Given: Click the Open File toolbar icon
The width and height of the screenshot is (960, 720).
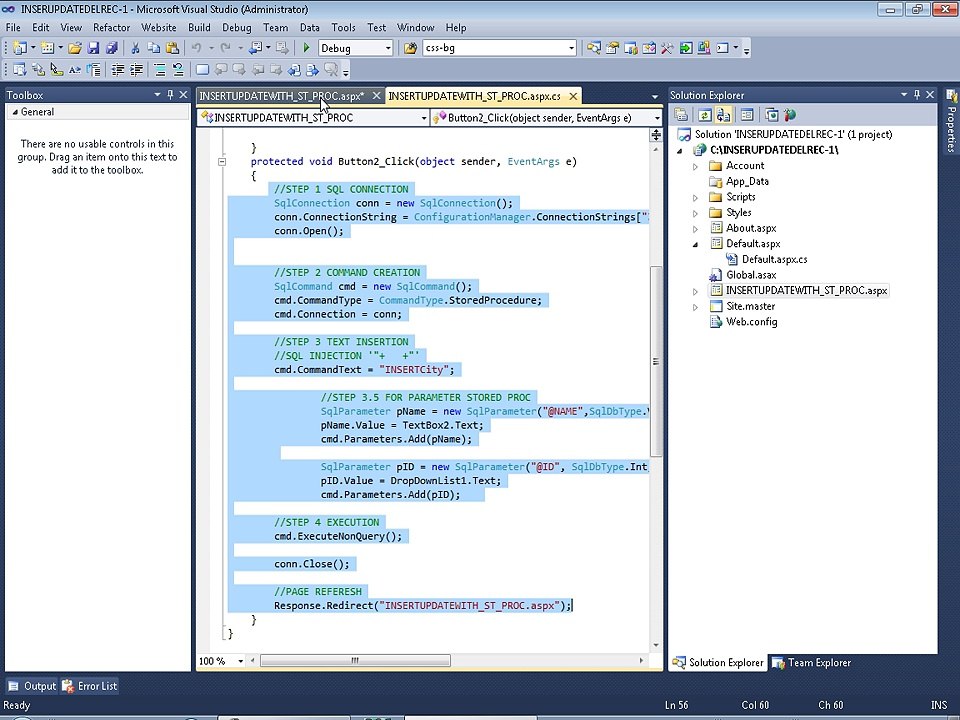Looking at the screenshot, I should [x=75, y=48].
